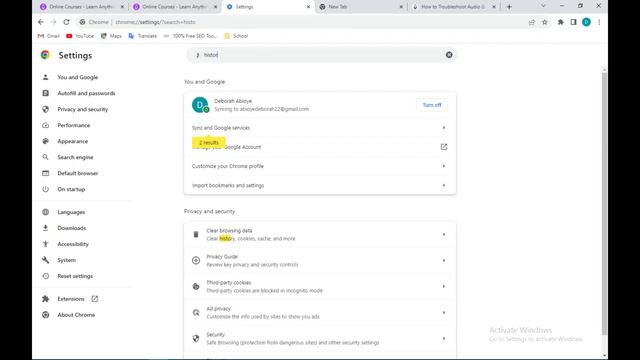Open the Extensions puzzle icon in the toolbar
The width and height of the screenshot is (640, 360).
tap(560, 22)
